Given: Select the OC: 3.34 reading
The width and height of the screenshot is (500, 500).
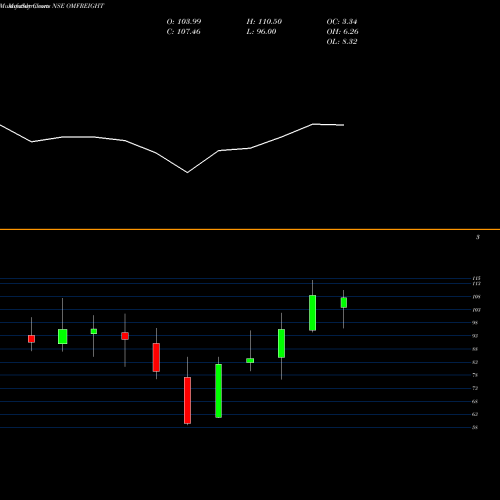Looking at the screenshot, I should 342,22.
